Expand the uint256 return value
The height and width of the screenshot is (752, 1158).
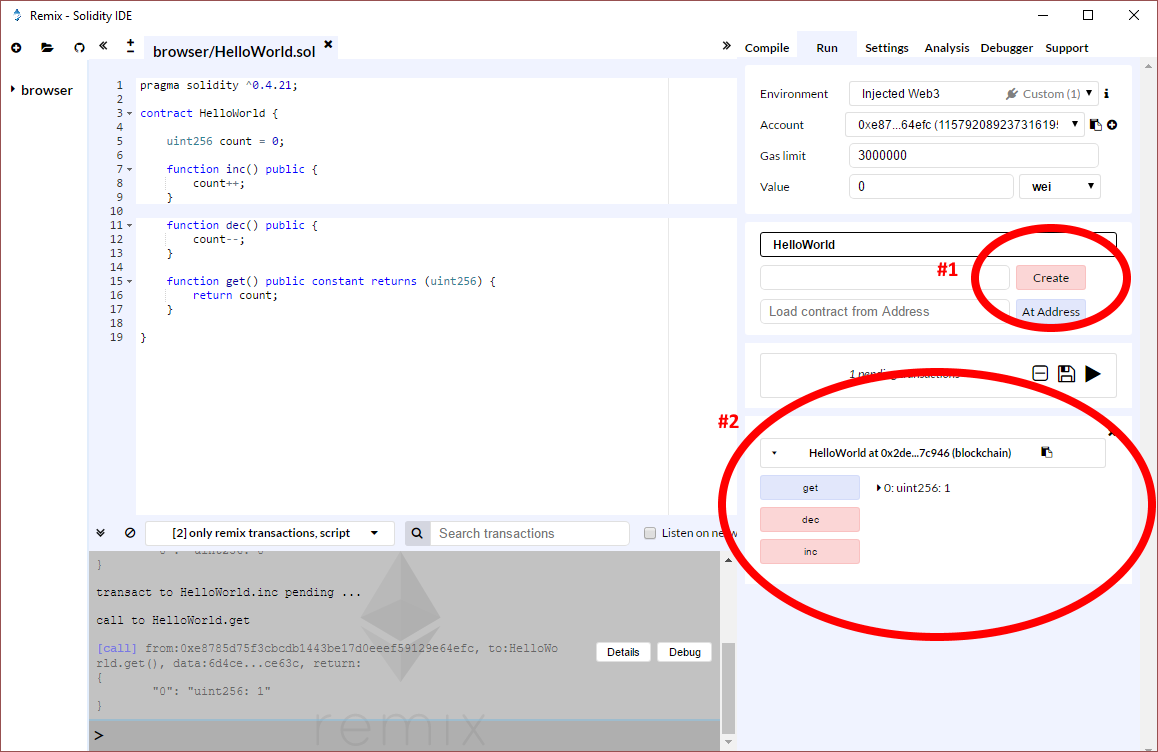coord(878,488)
